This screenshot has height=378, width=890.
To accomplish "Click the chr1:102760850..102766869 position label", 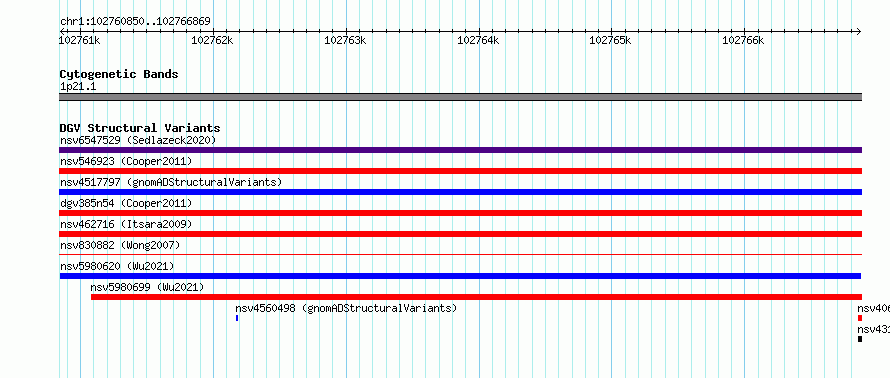I will [x=135, y=21].
